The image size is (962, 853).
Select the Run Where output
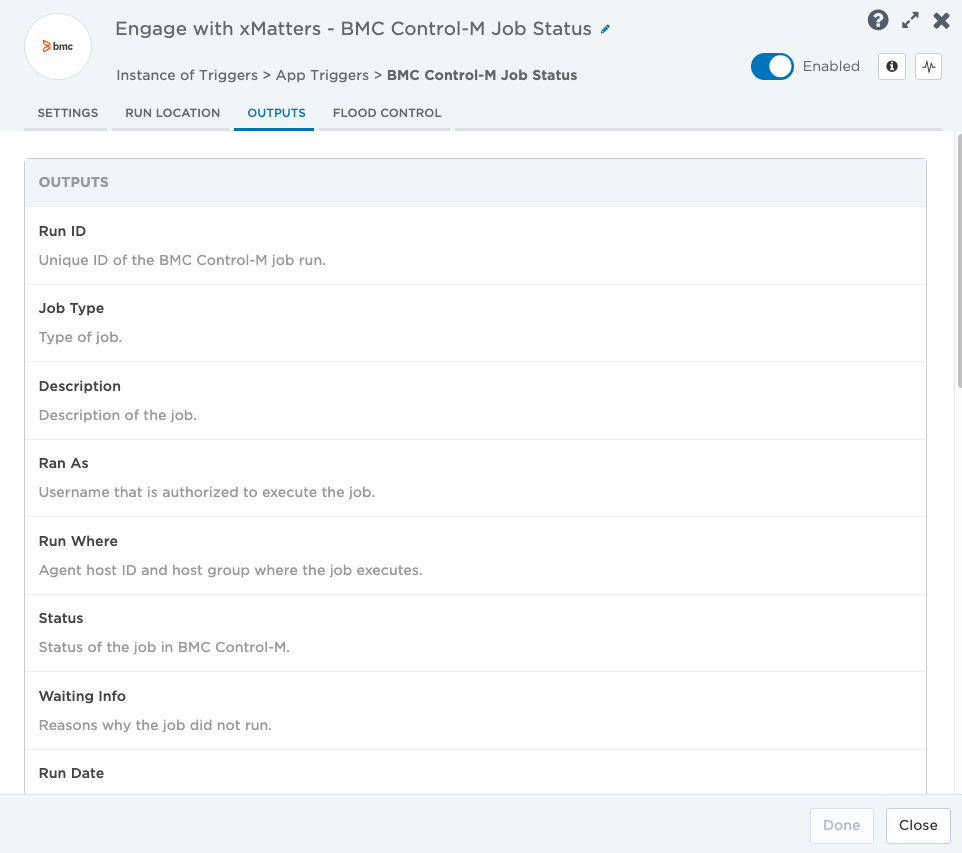475,555
